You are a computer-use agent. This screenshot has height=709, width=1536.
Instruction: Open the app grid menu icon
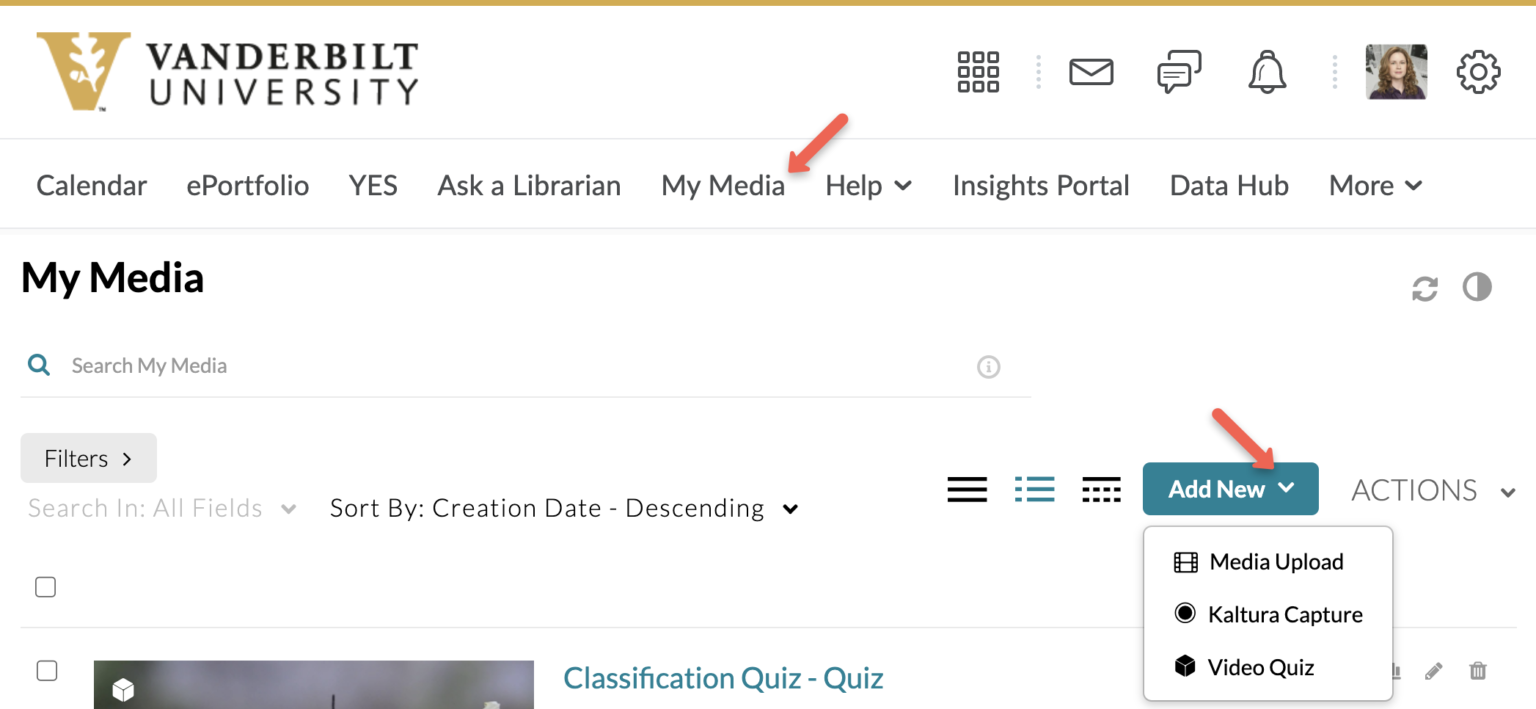pyautogui.click(x=977, y=71)
